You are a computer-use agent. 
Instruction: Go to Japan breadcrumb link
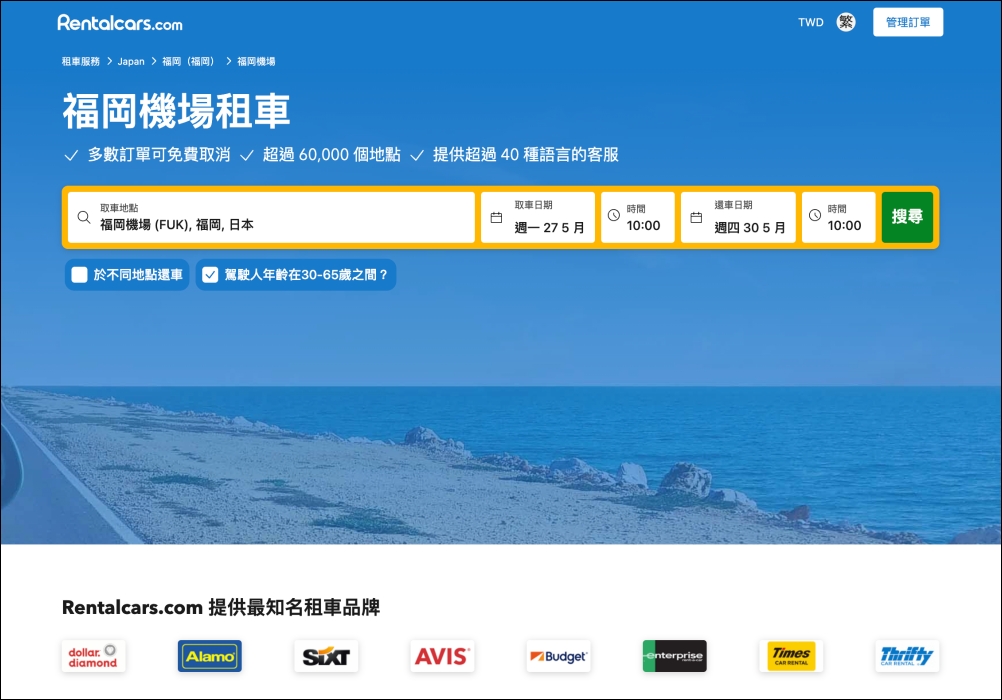[131, 61]
